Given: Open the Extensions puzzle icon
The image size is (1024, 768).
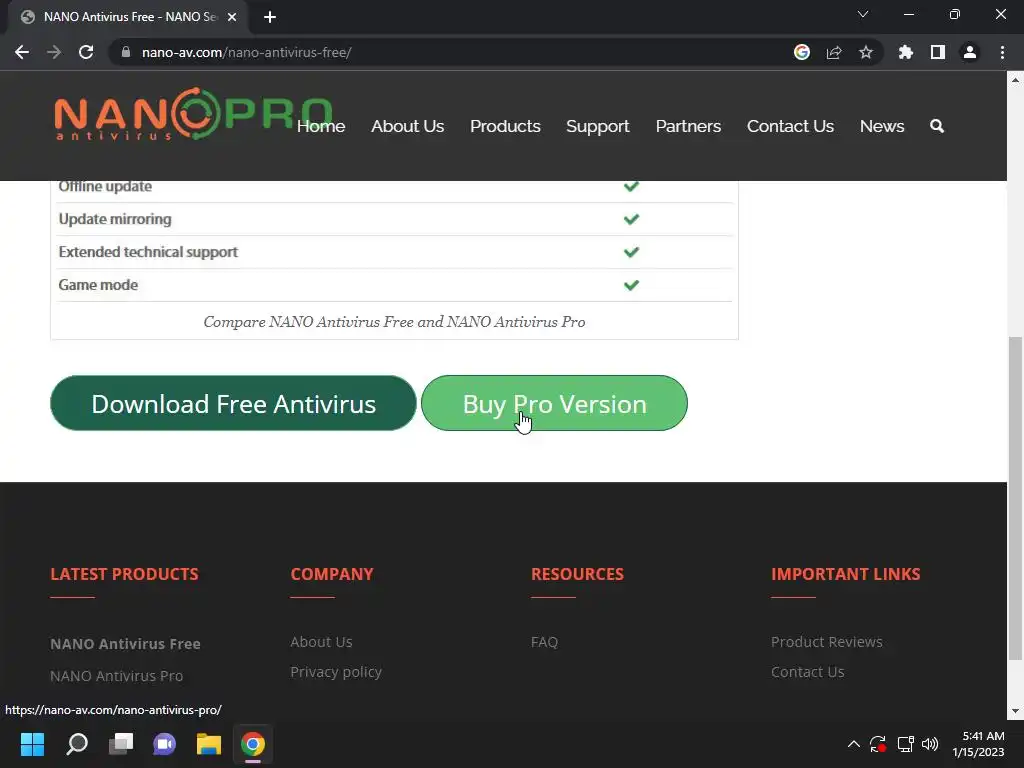Looking at the screenshot, I should (906, 52).
